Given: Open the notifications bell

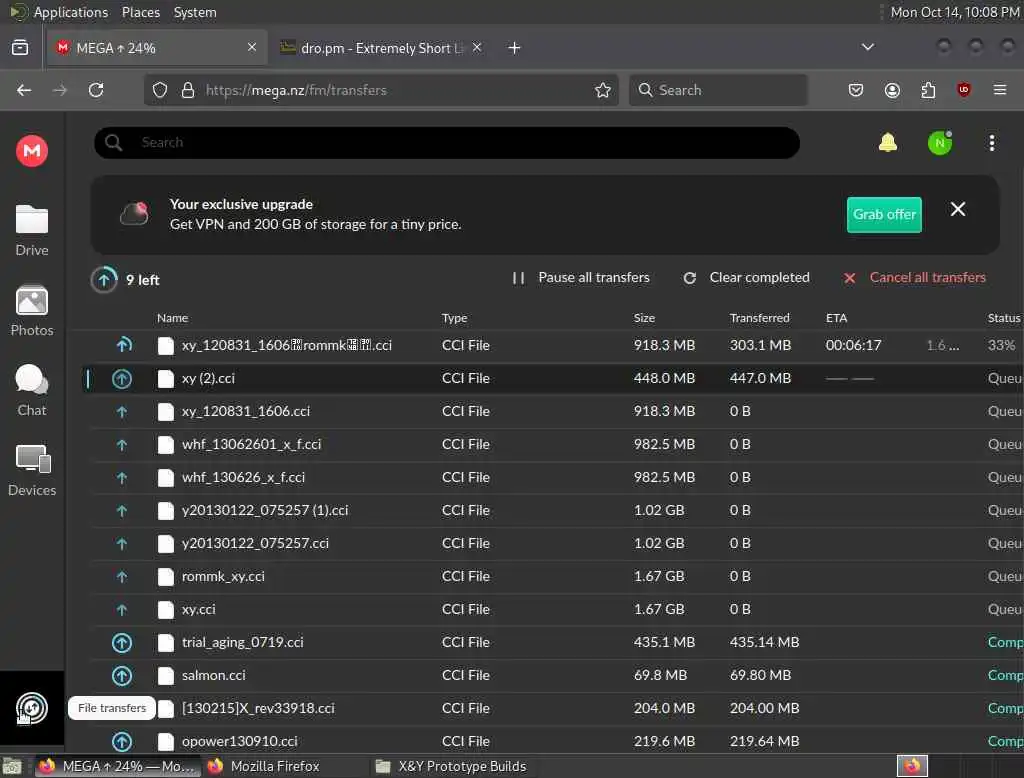Looking at the screenshot, I should click(888, 142).
